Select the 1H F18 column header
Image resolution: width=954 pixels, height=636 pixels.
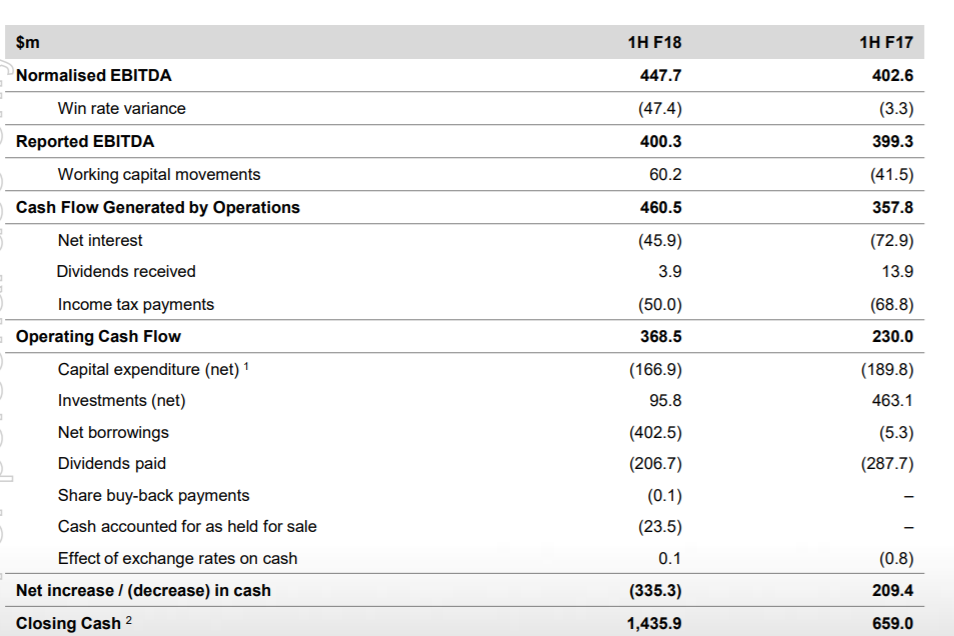(x=655, y=43)
